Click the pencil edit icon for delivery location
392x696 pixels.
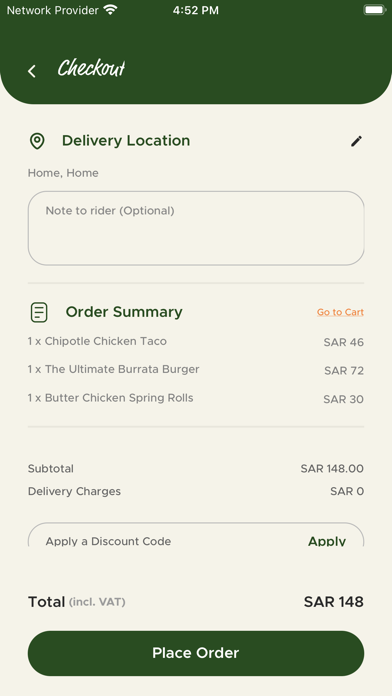[x=356, y=141]
